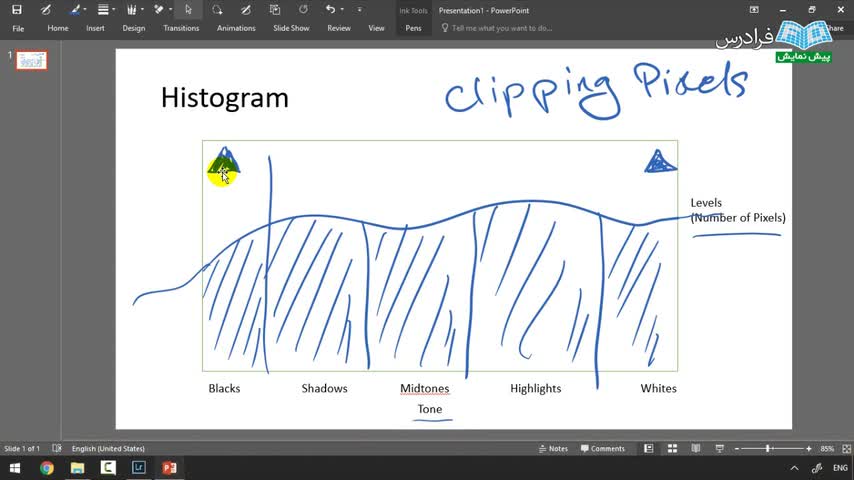The height and width of the screenshot is (480, 854).
Task: Switch to Slide Sorter view
Action: coord(672,448)
